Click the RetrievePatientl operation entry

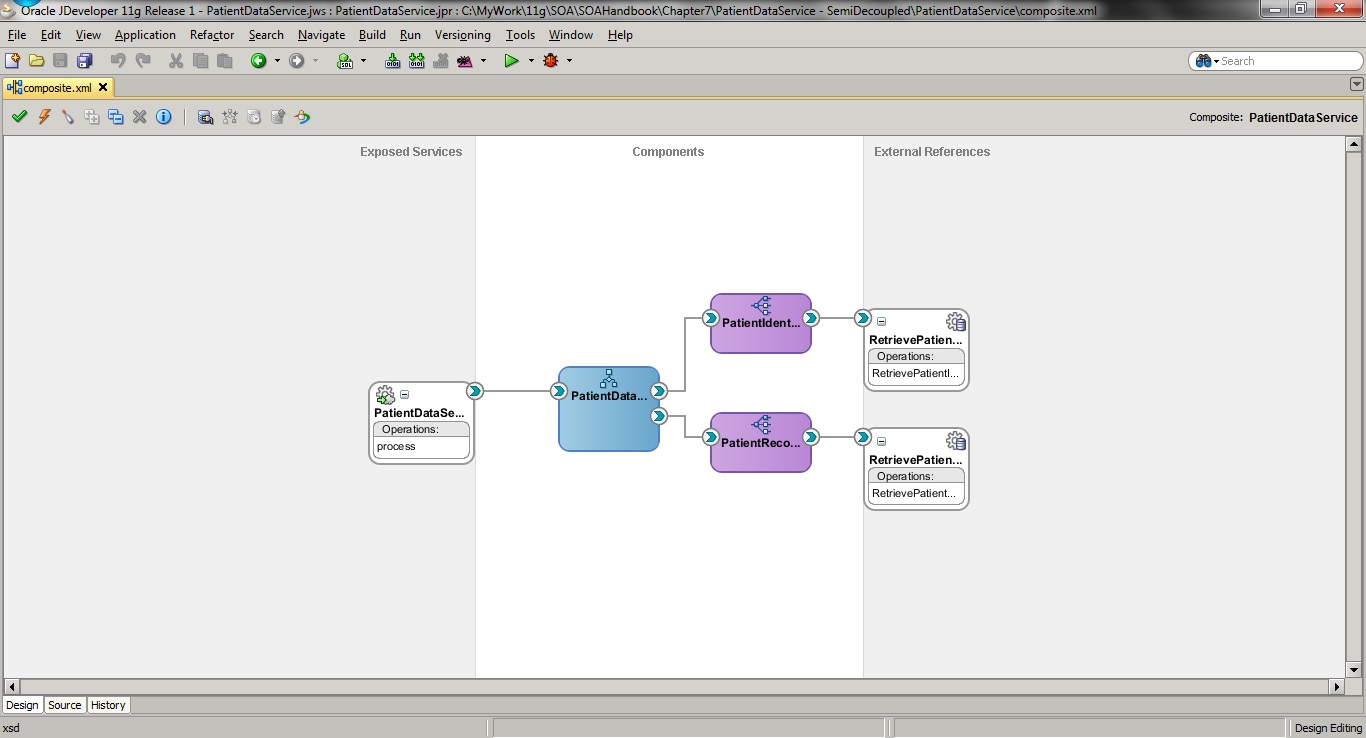[916, 373]
